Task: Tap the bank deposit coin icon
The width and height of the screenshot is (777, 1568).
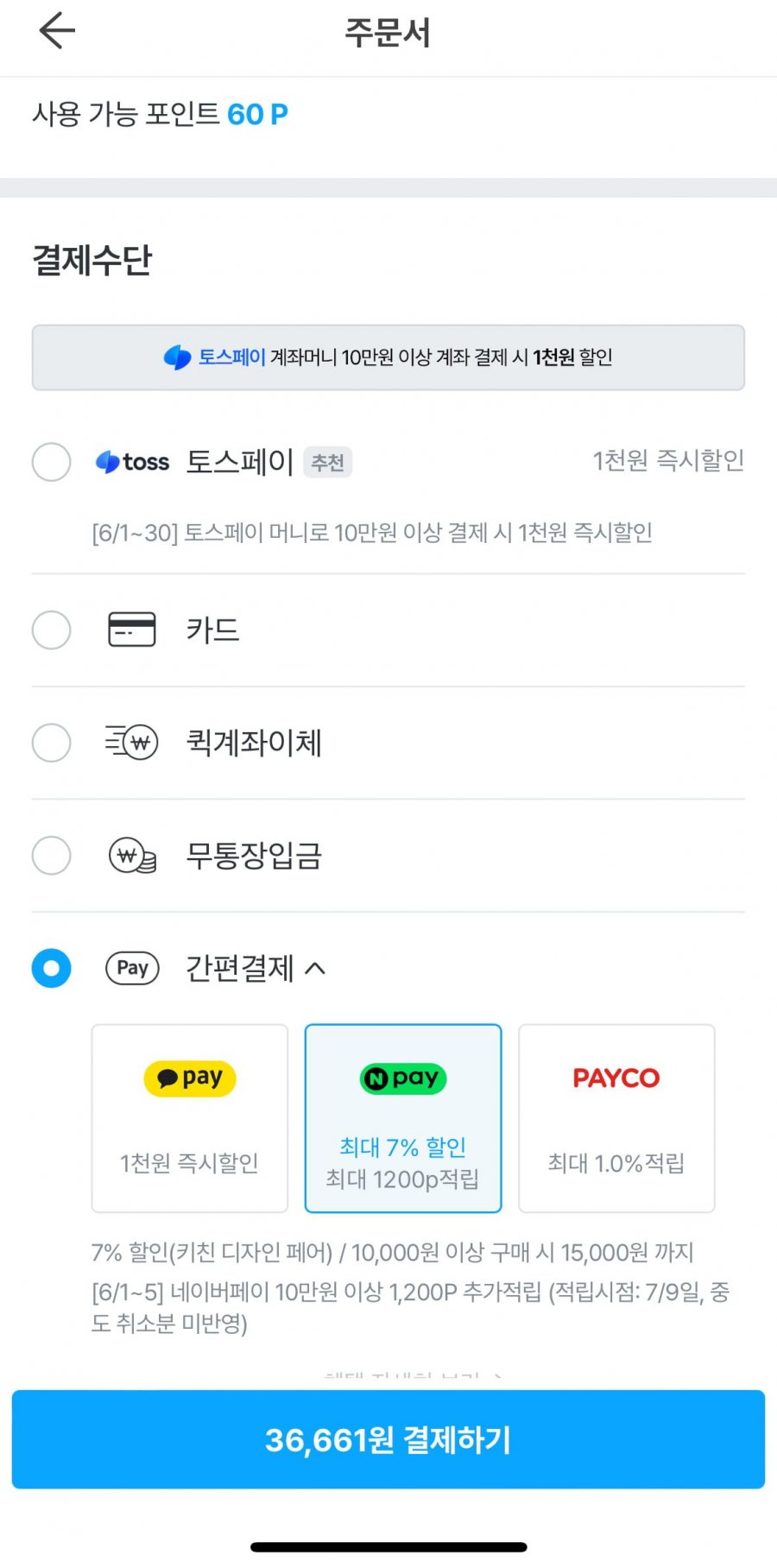Action: pyautogui.click(x=132, y=856)
